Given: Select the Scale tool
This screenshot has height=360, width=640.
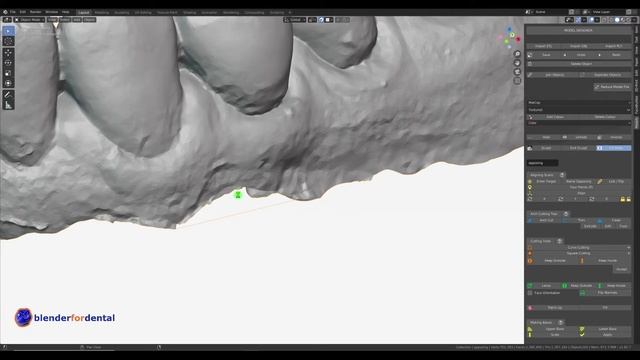Looking at the screenshot, I should [8, 73].
